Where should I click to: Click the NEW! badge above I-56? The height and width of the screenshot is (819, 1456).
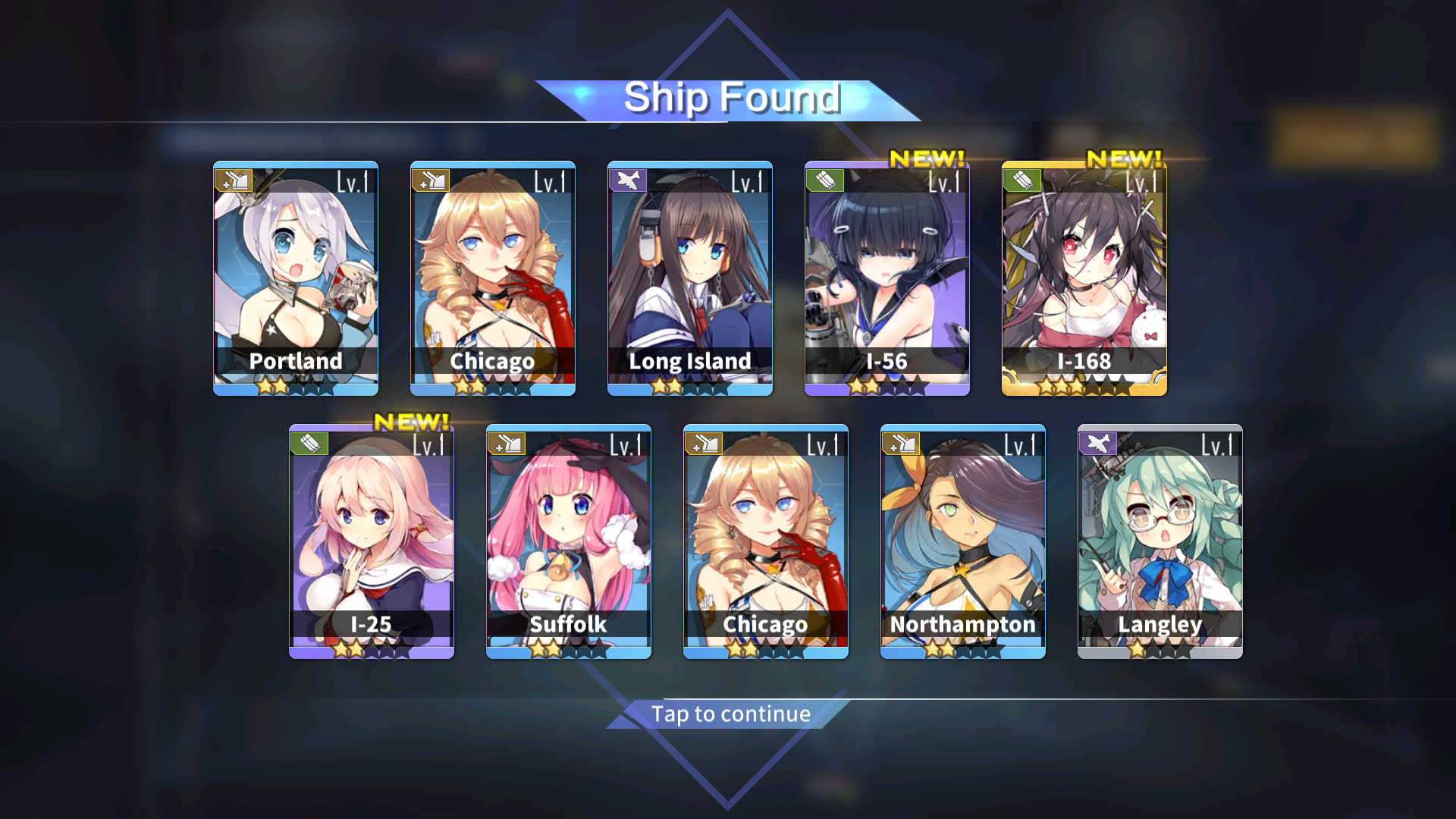tap(927, 158)
